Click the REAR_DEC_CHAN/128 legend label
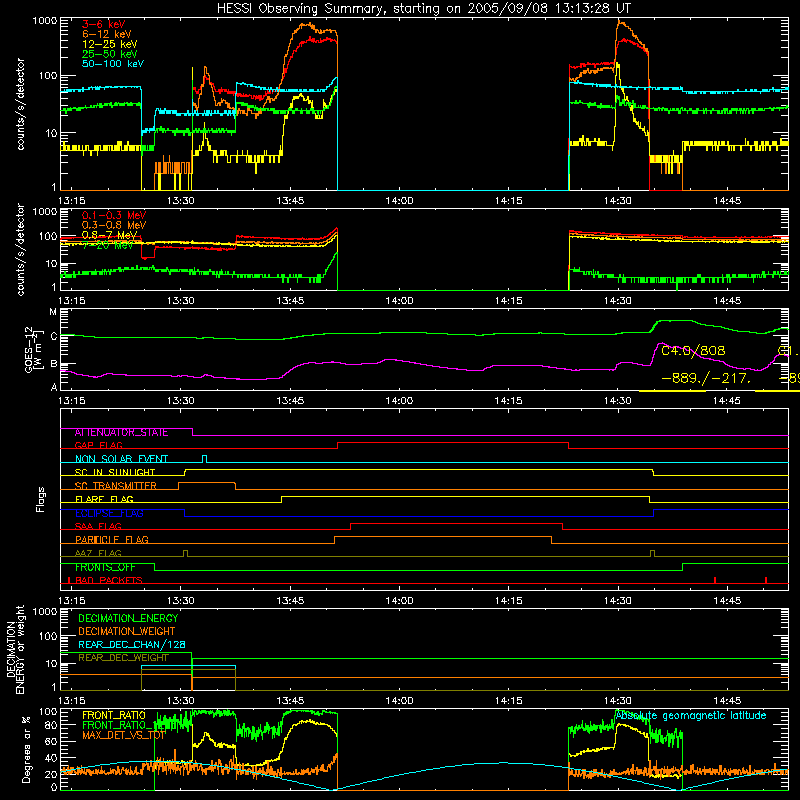800x800 pixels. click(x=132, y=645)
